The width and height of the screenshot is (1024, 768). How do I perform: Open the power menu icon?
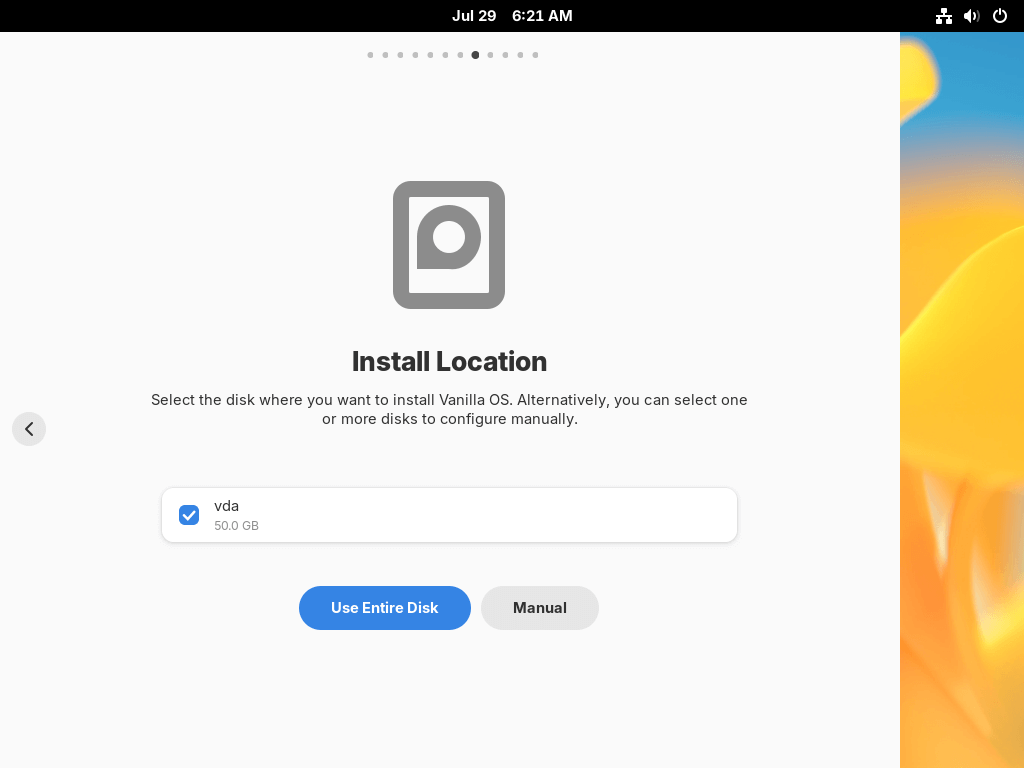pyautogui.click(x=1000, y=16)
